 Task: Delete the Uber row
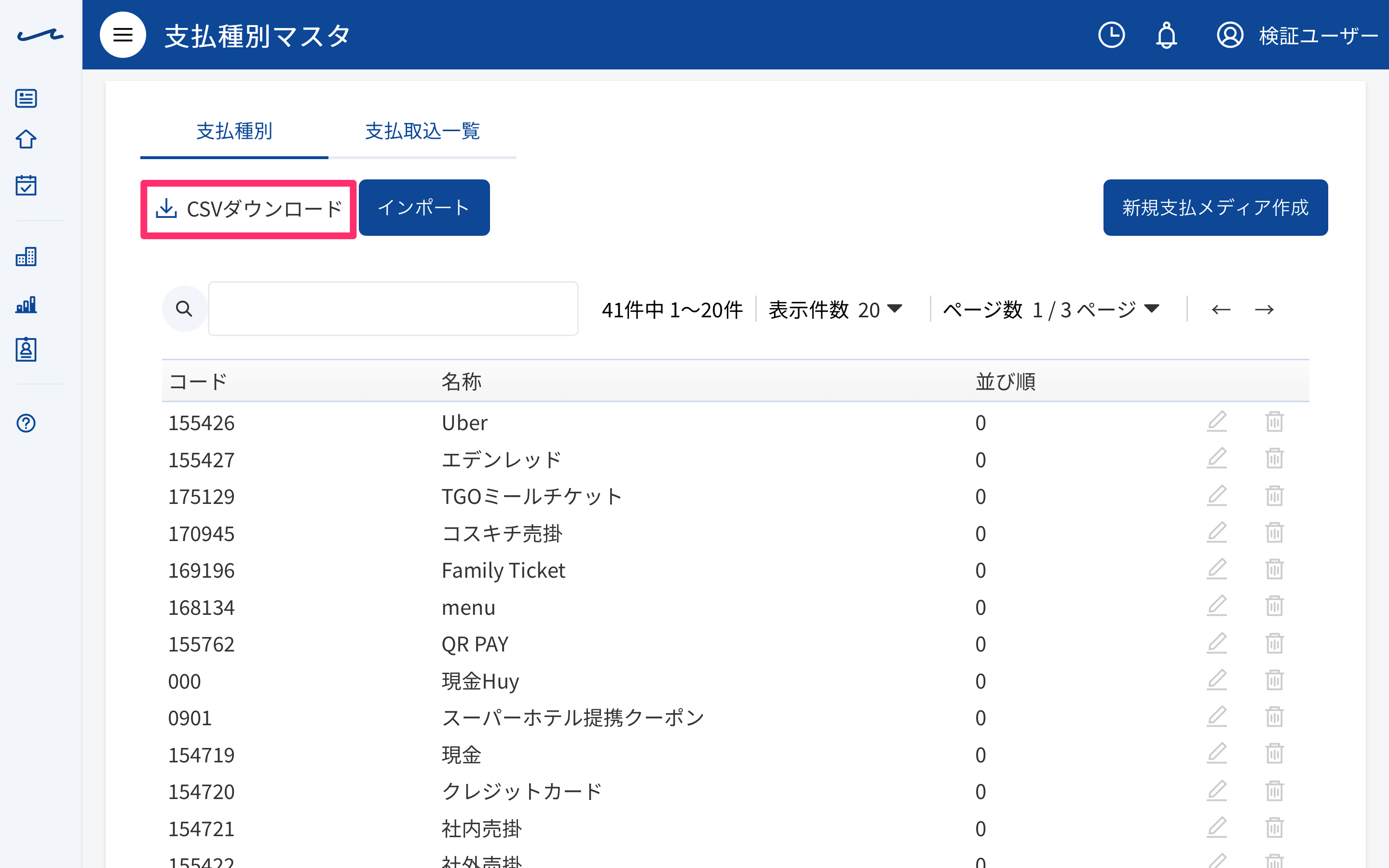pos(1274,422)
